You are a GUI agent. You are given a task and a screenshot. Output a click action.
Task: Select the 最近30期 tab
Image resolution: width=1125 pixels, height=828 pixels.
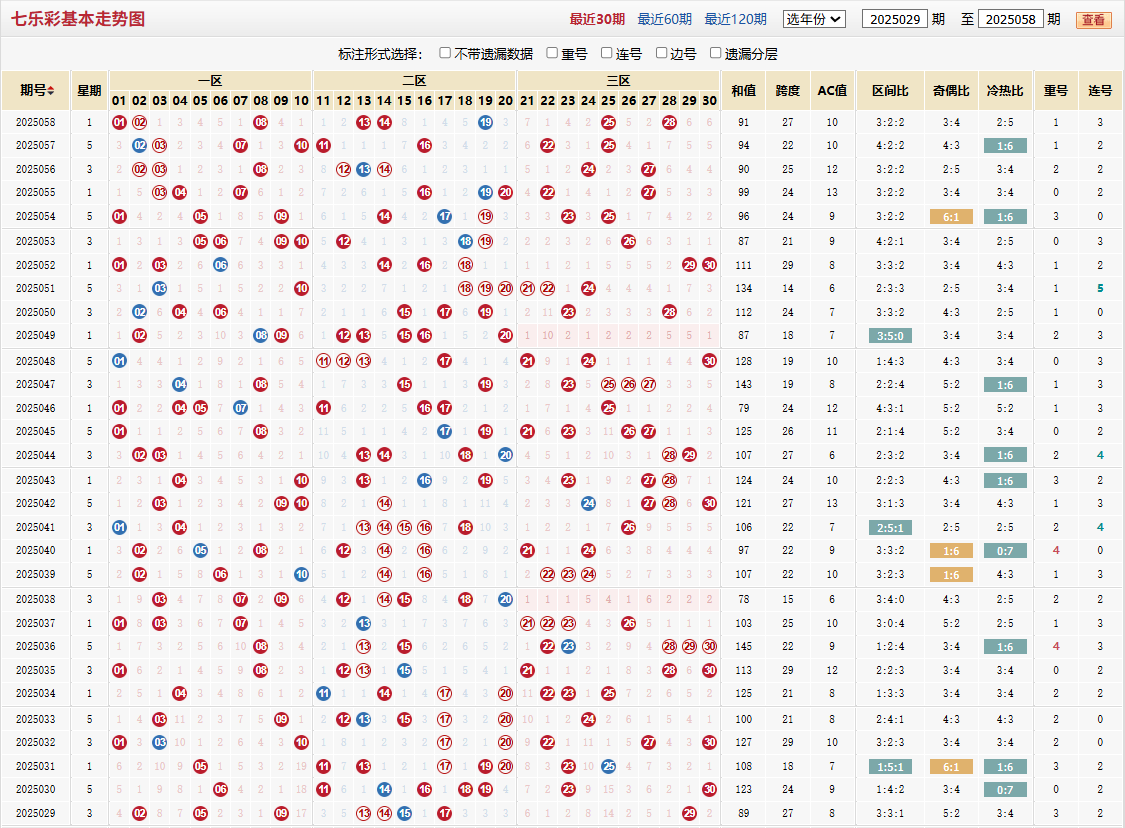point(597,19)
